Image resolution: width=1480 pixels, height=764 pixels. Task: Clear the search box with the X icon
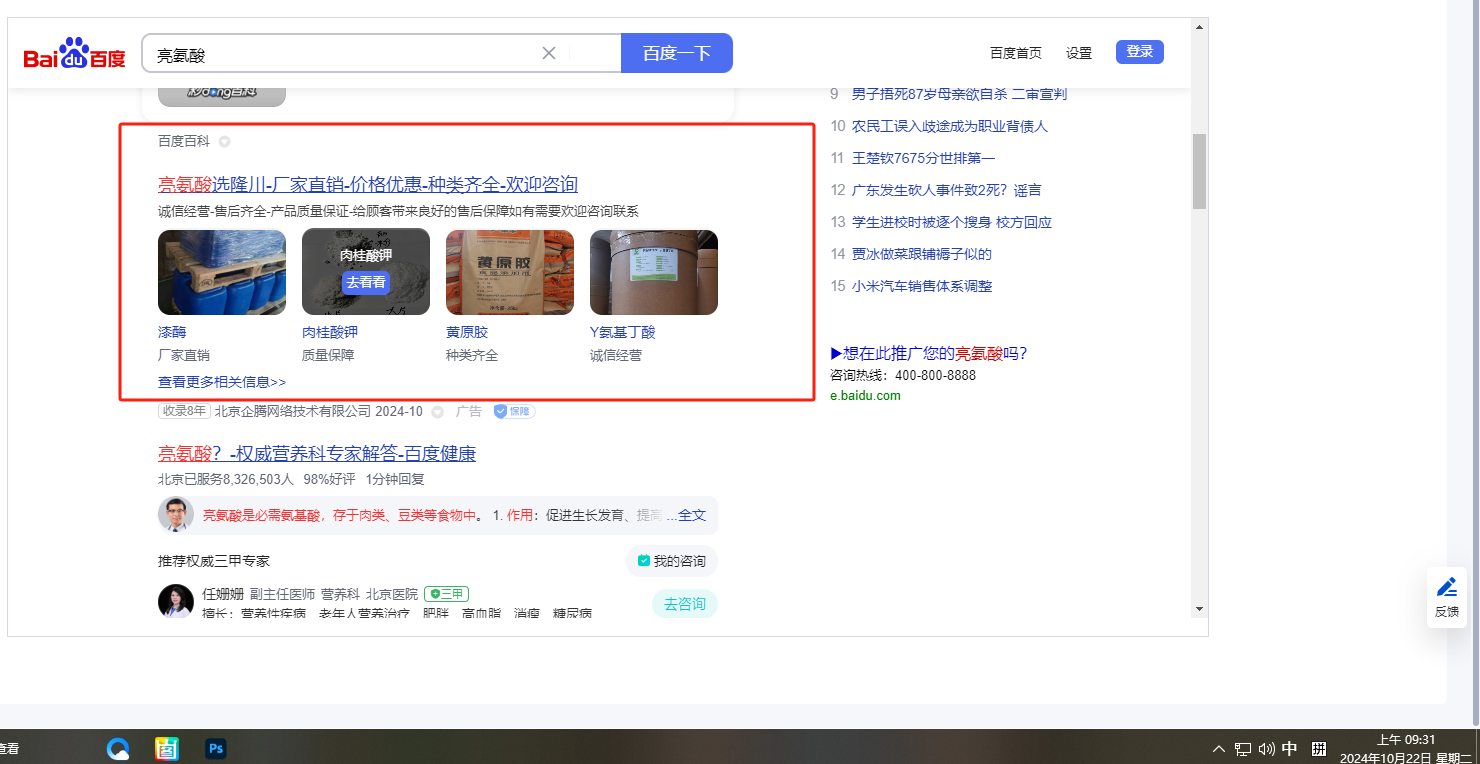pos(549,53)
